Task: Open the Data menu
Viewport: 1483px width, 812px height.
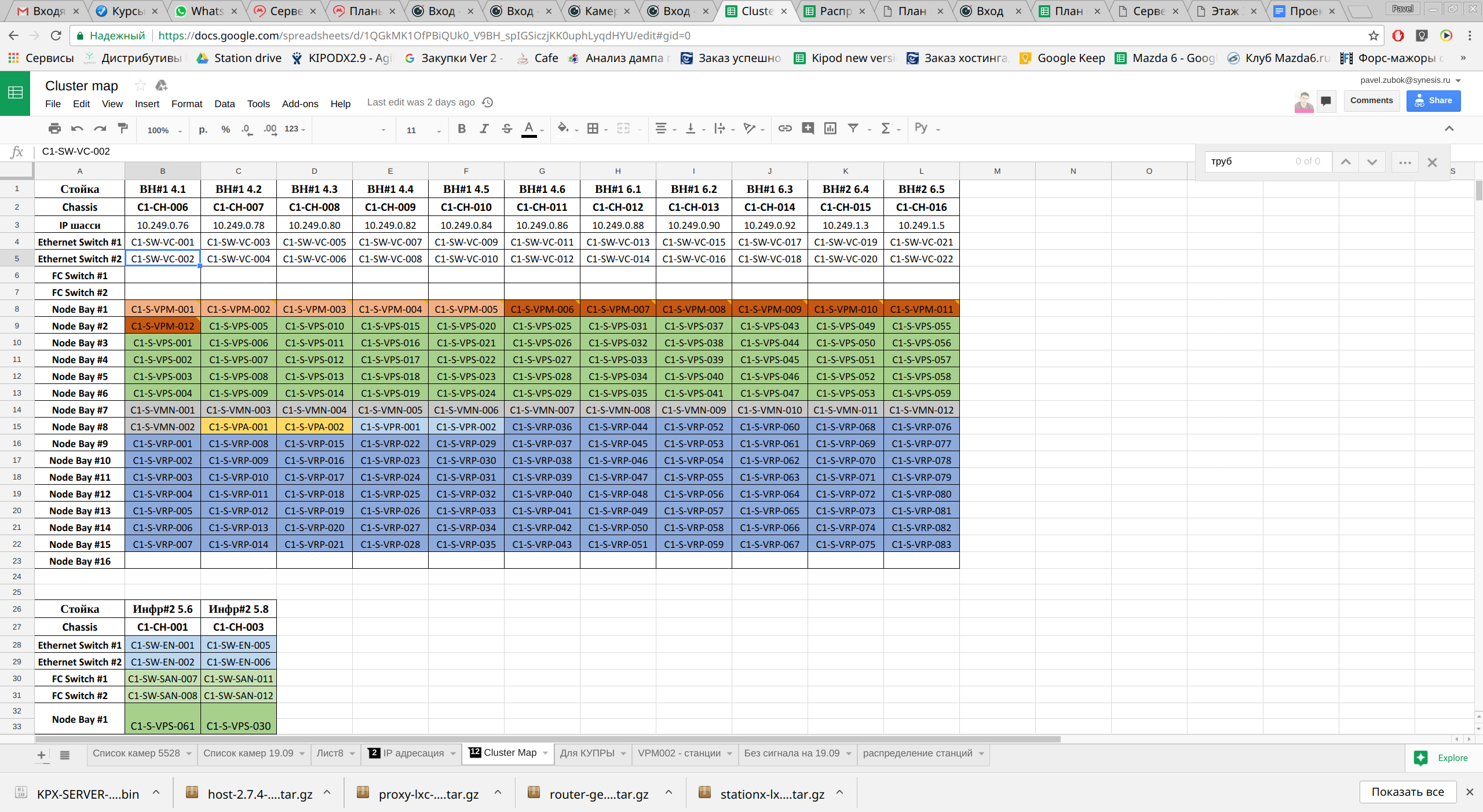Action: coord(225,104)
